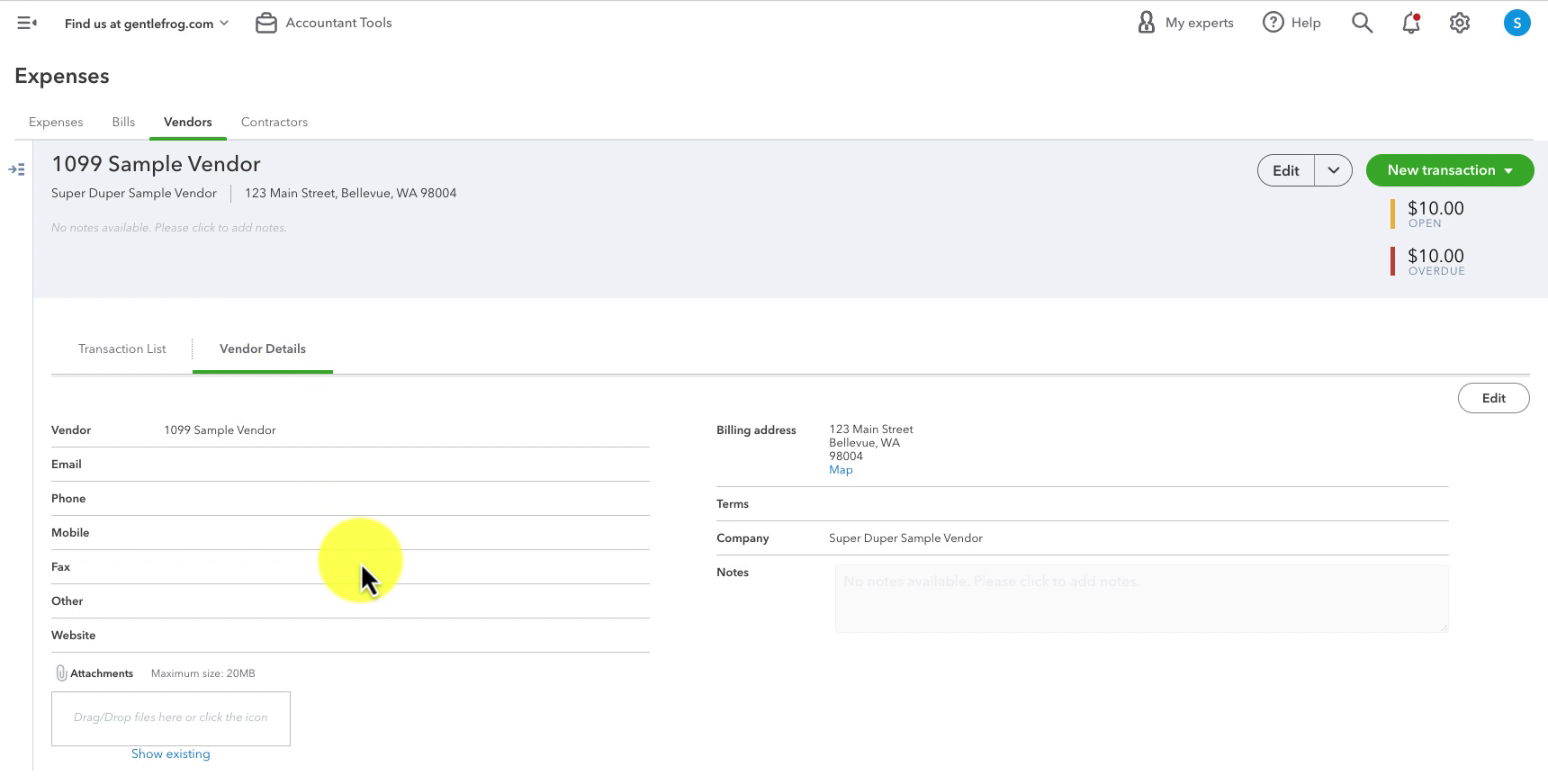Switch to the Bills tab
1548x782 pixels.
[123, 122]
